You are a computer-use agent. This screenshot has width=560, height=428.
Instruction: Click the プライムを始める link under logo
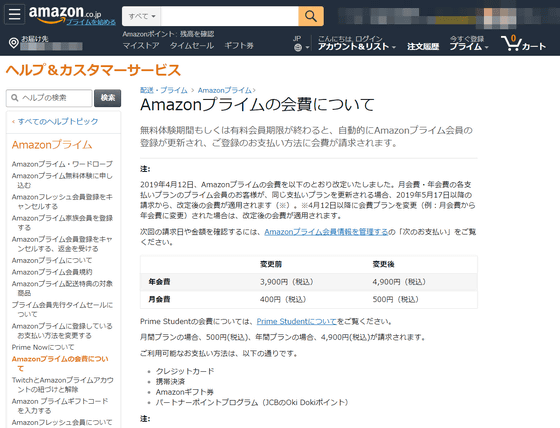click(91, 22)
